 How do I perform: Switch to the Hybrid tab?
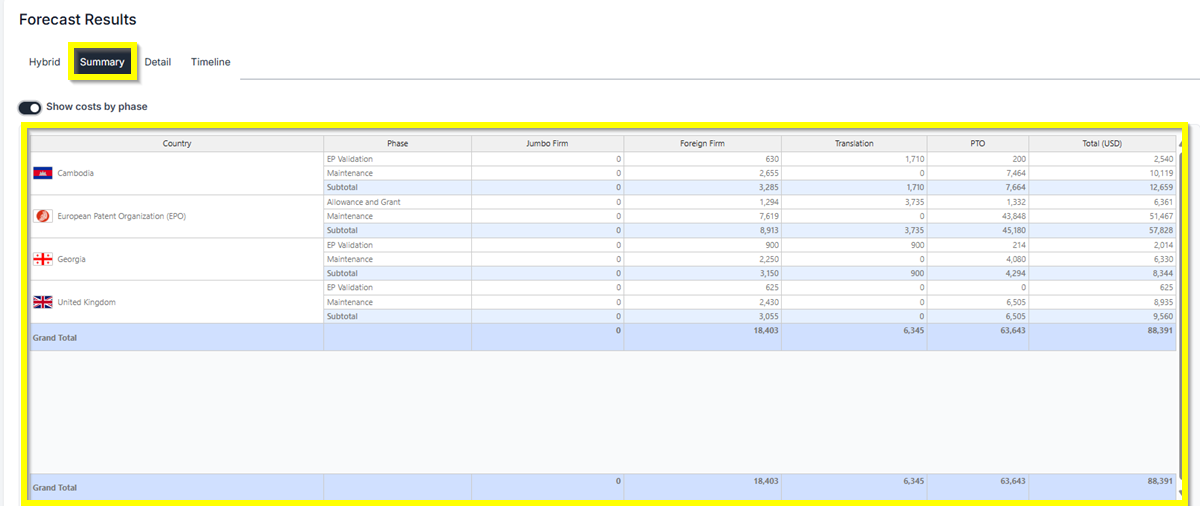(44, 62)
